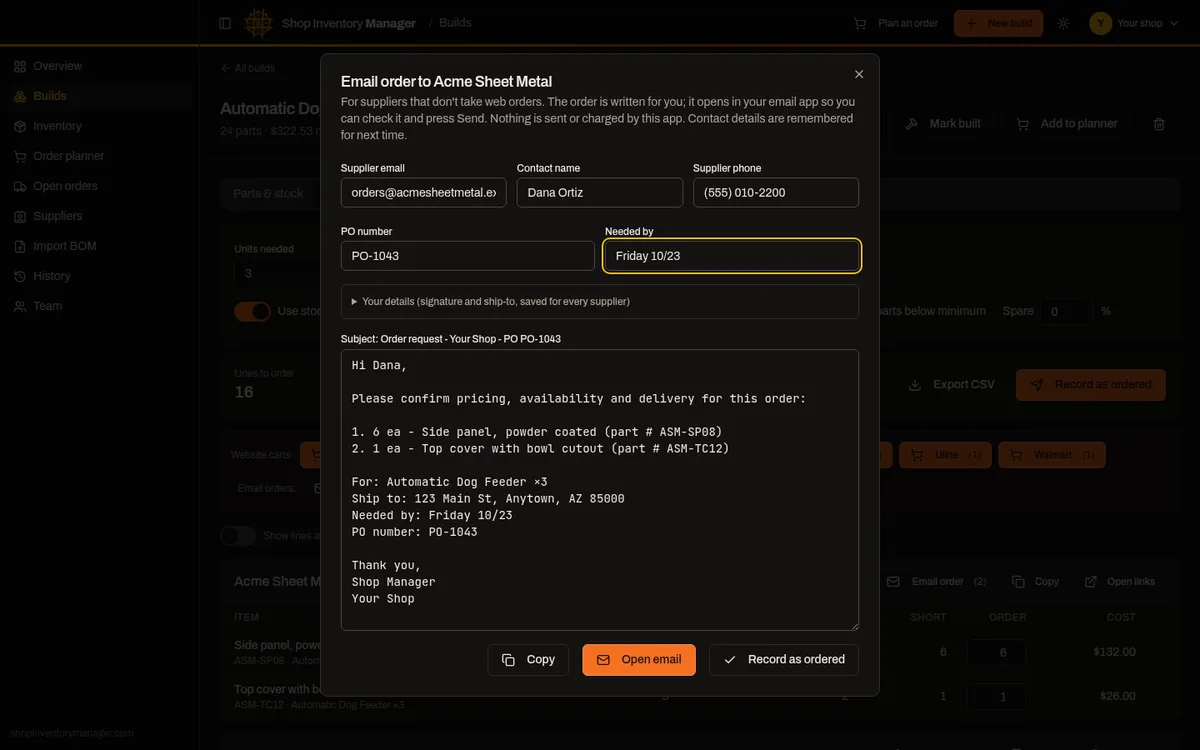Toggle the sidebar panel icon

(225, 23)
